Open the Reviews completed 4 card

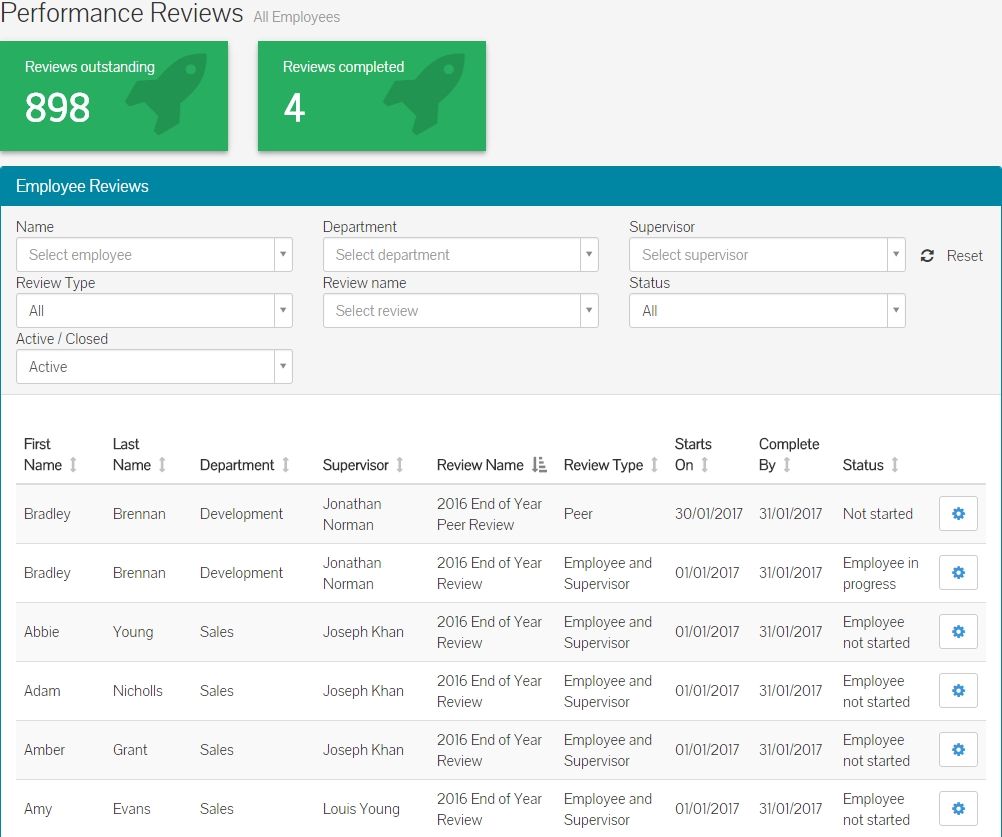click(x=372, y=96)
